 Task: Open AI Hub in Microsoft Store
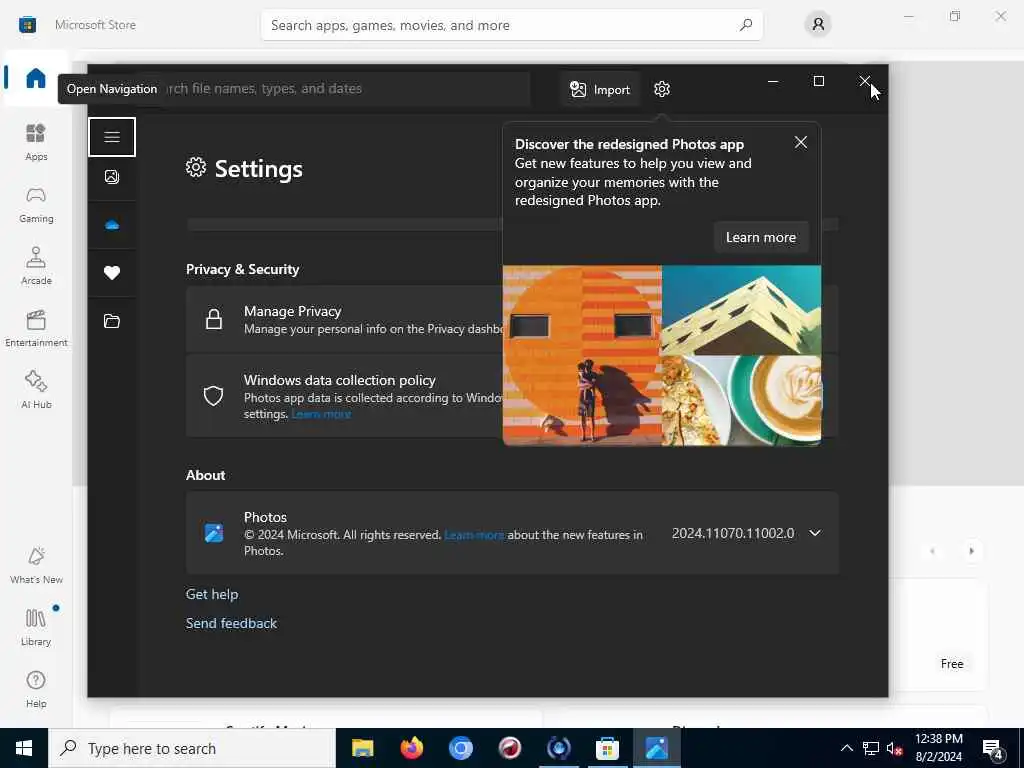(36, 390)
